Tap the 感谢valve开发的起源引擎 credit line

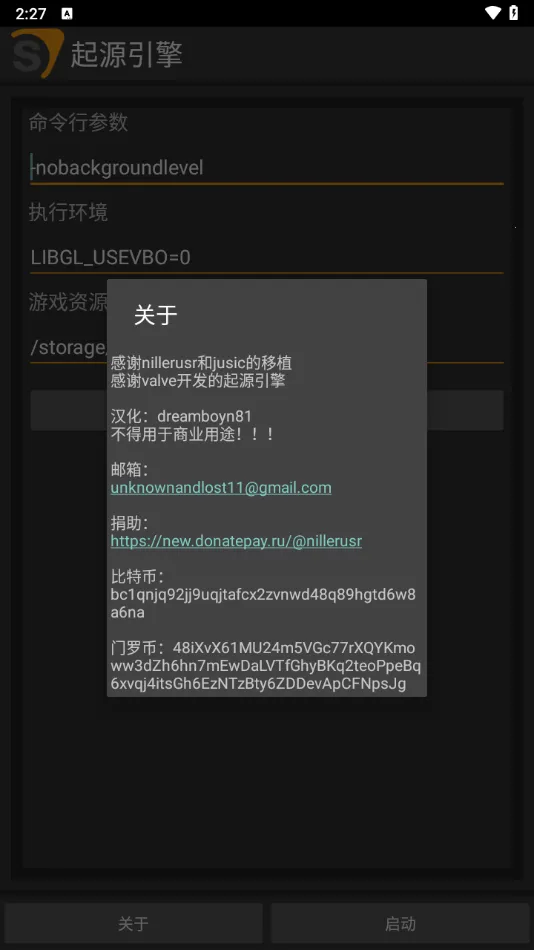coord(198,380)
